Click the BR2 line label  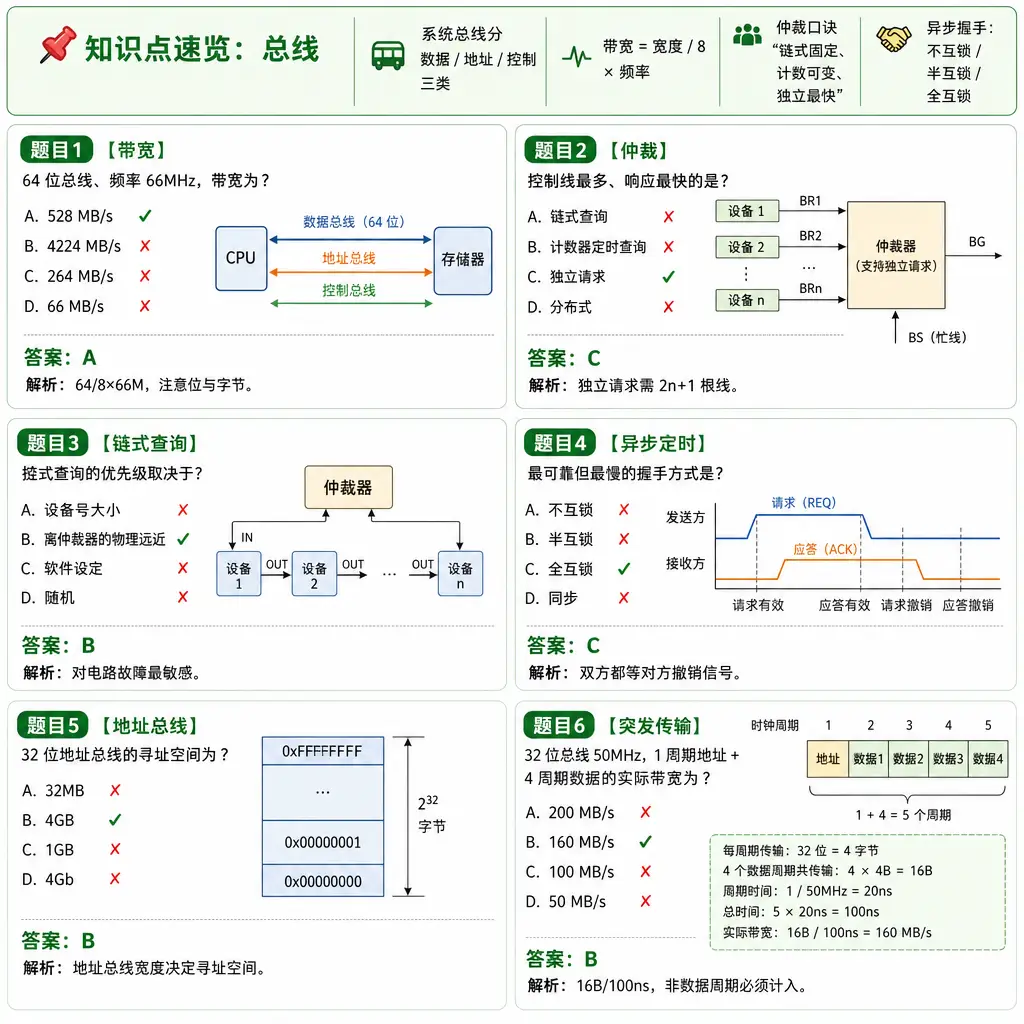[810, 236]
